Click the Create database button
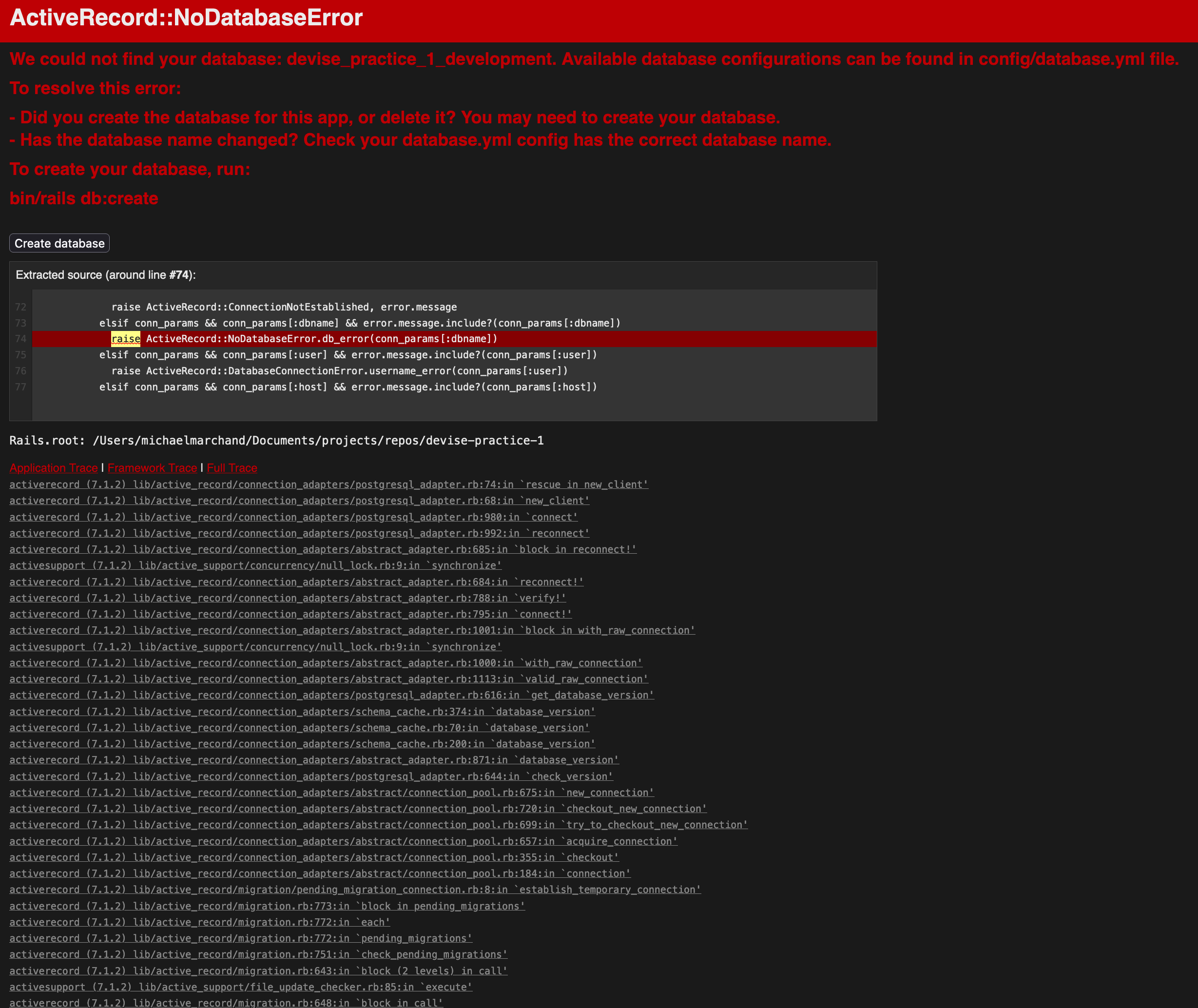 pos(59,243)
